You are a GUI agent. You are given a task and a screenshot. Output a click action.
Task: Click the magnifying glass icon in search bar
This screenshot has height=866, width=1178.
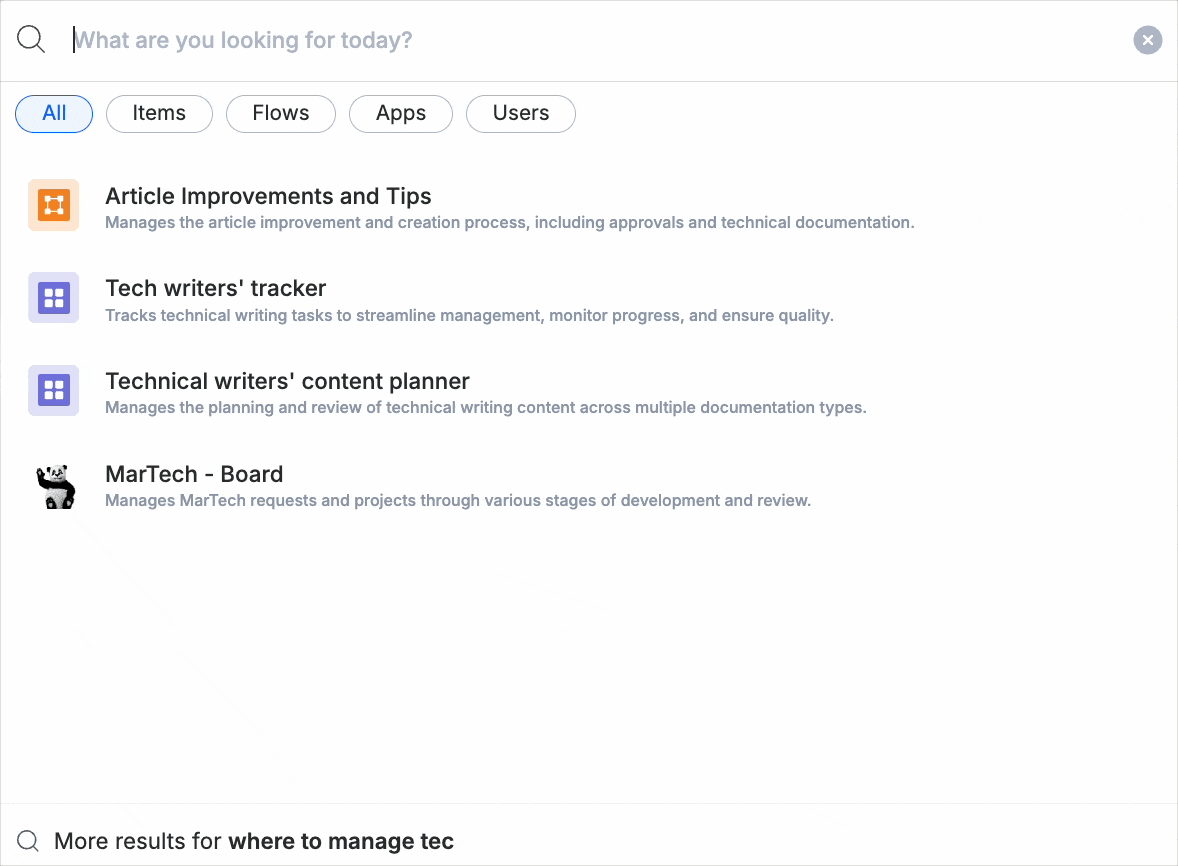point(30,40)
